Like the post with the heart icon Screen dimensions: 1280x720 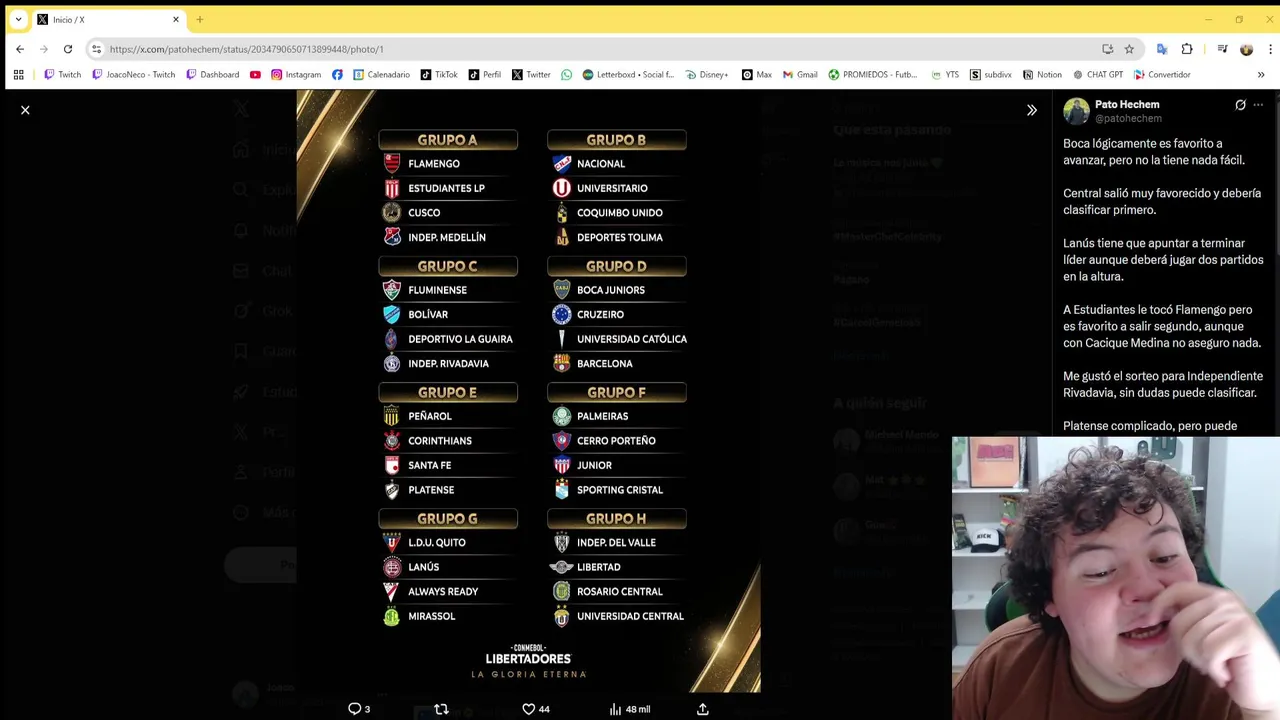(x=536, y=709)
